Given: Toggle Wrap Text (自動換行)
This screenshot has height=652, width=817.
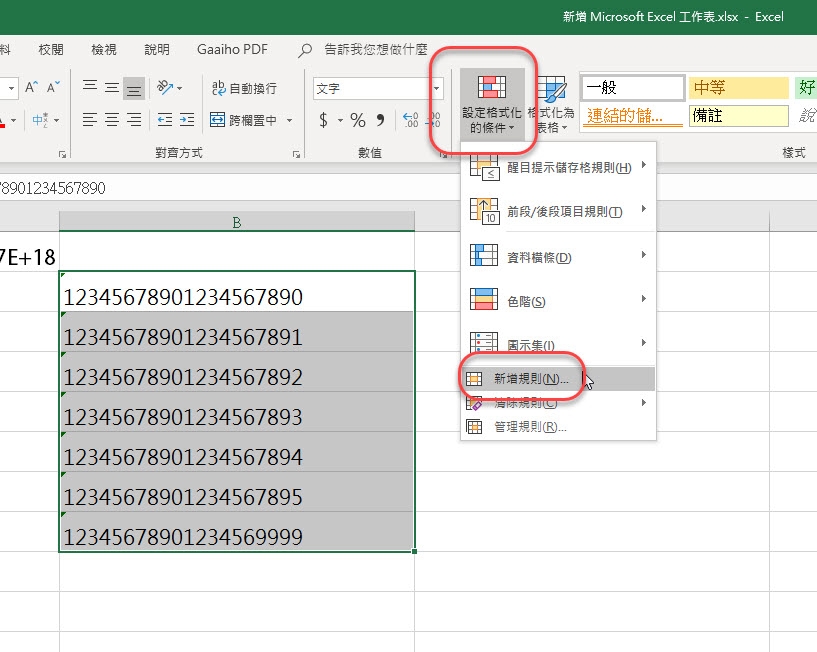Looking at the screenshot, I should pos(244,88).
